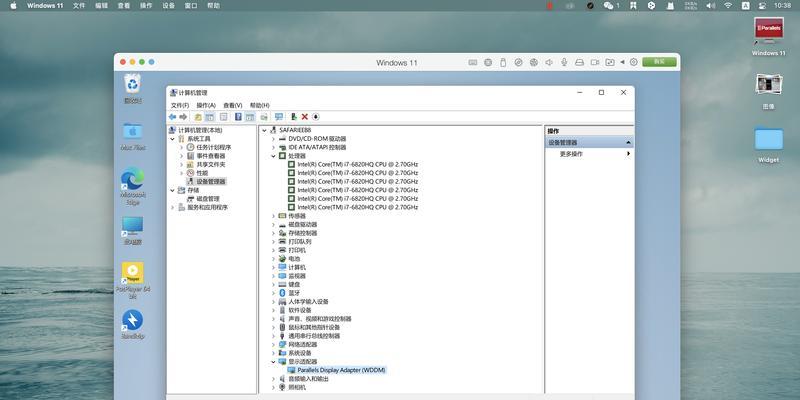Image resolution: width=800 pixels, height=400 pixels.
Task: Open Microsoft Edge desktop shortcut
Action: 133,186
